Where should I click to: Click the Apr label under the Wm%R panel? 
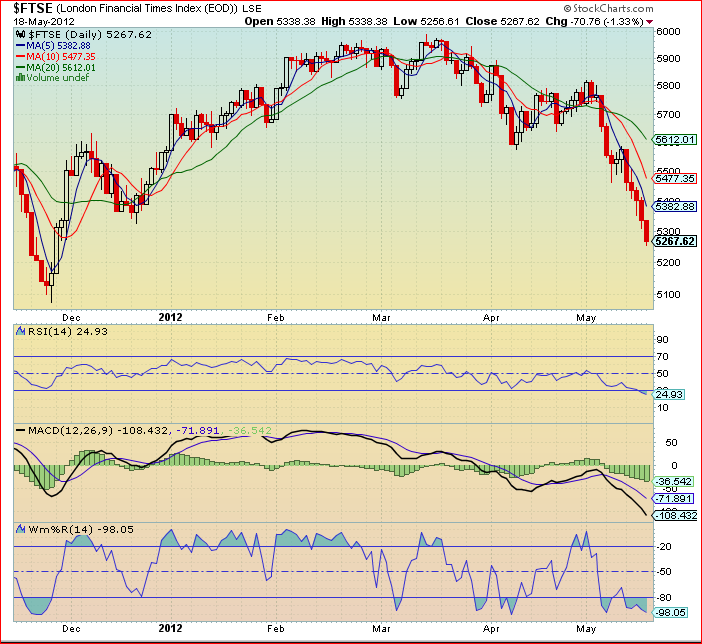pos(491,629)
